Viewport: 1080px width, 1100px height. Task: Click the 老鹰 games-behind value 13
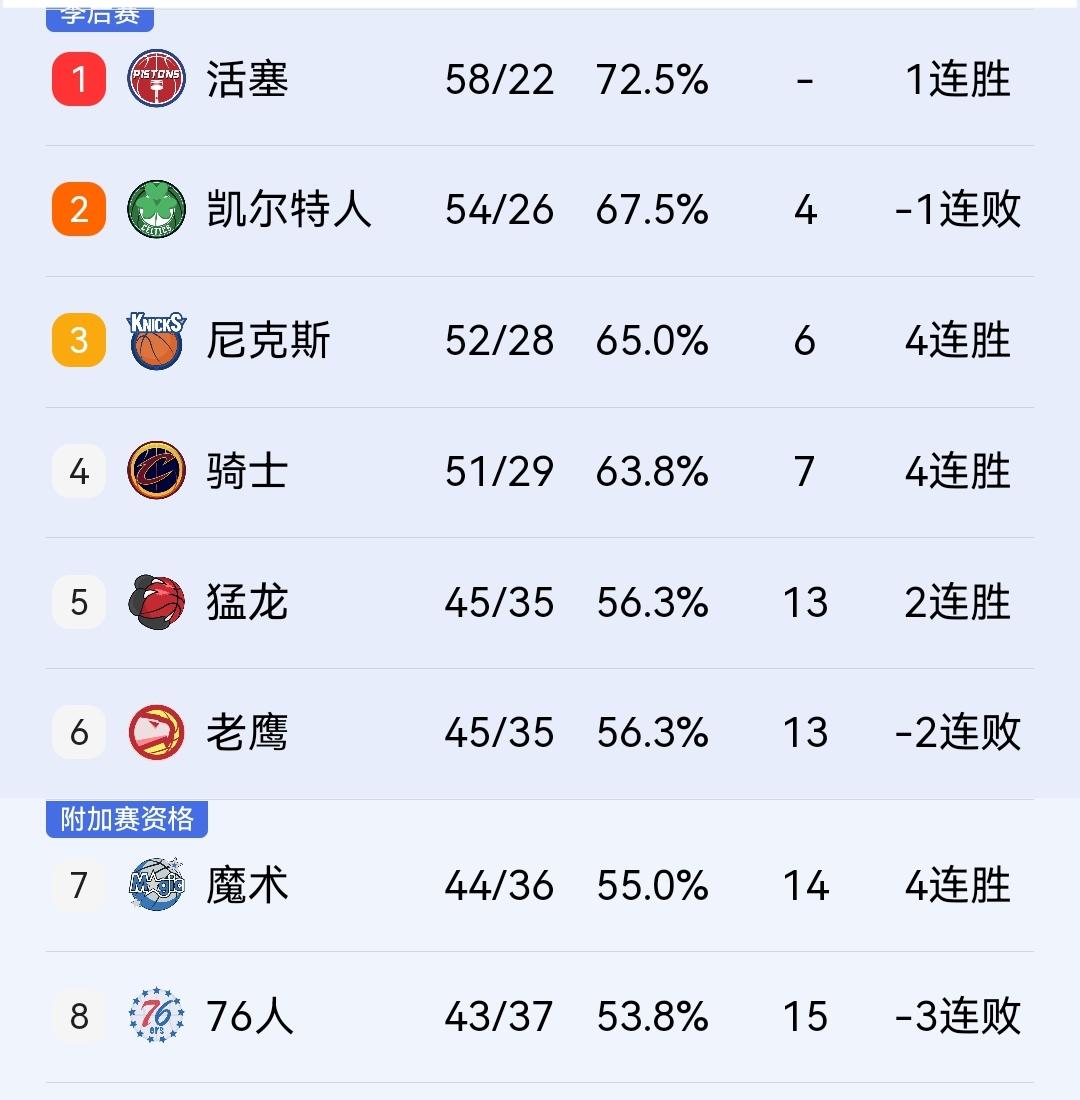(806, 732)
